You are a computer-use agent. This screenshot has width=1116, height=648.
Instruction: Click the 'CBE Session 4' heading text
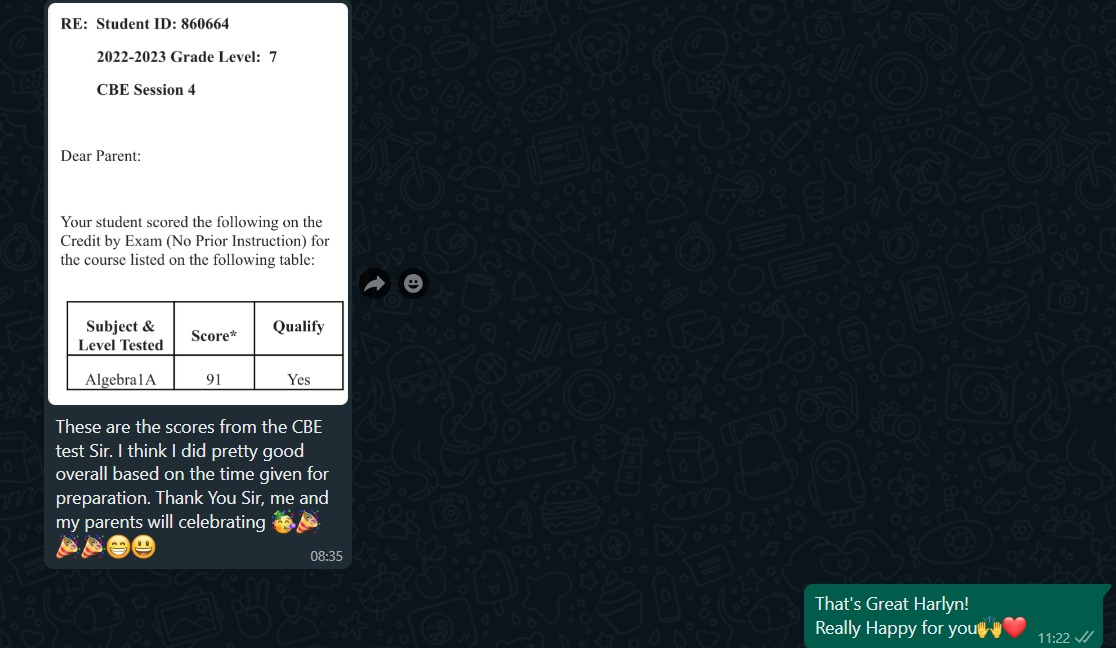pyautogui.click(x=146, y=90)
